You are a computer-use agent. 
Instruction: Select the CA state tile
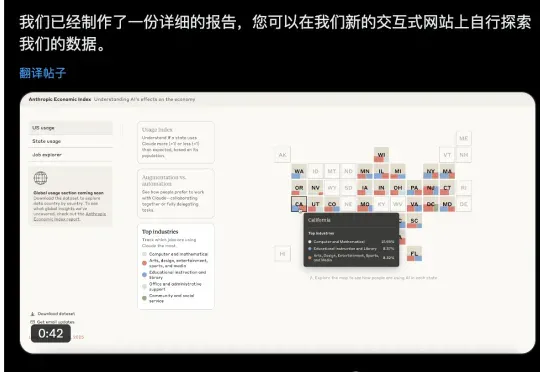(x=299, y=204)
